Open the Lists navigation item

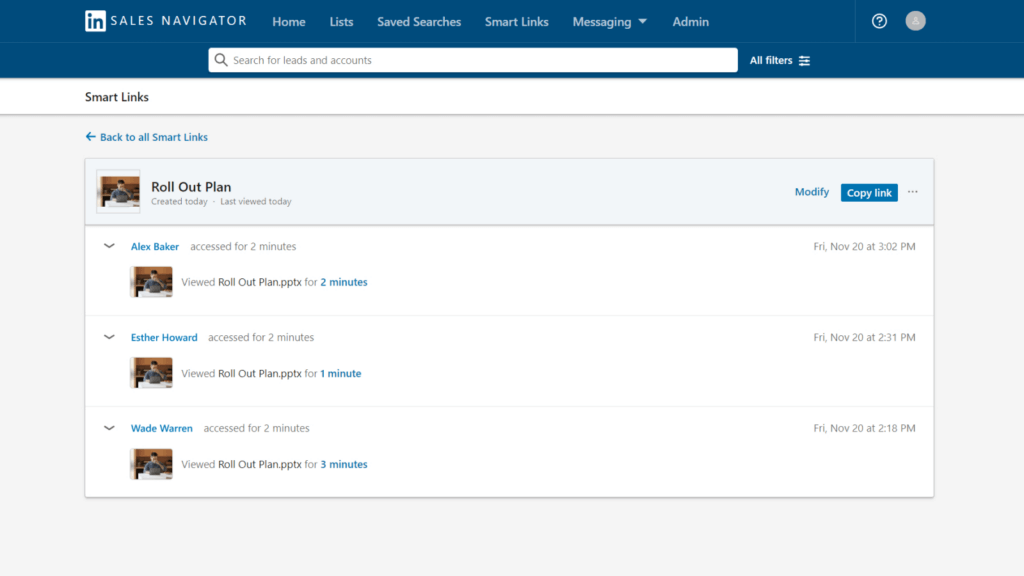[x=341, y=22]
